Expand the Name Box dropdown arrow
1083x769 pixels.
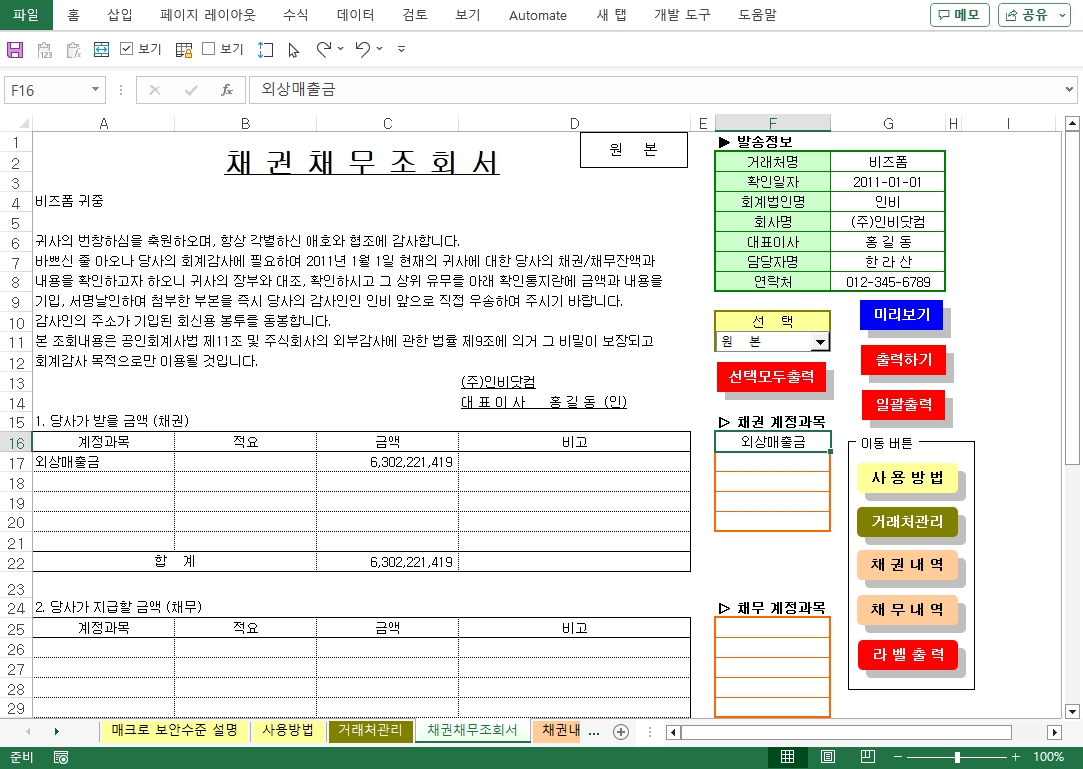click(x=96, y=90)
